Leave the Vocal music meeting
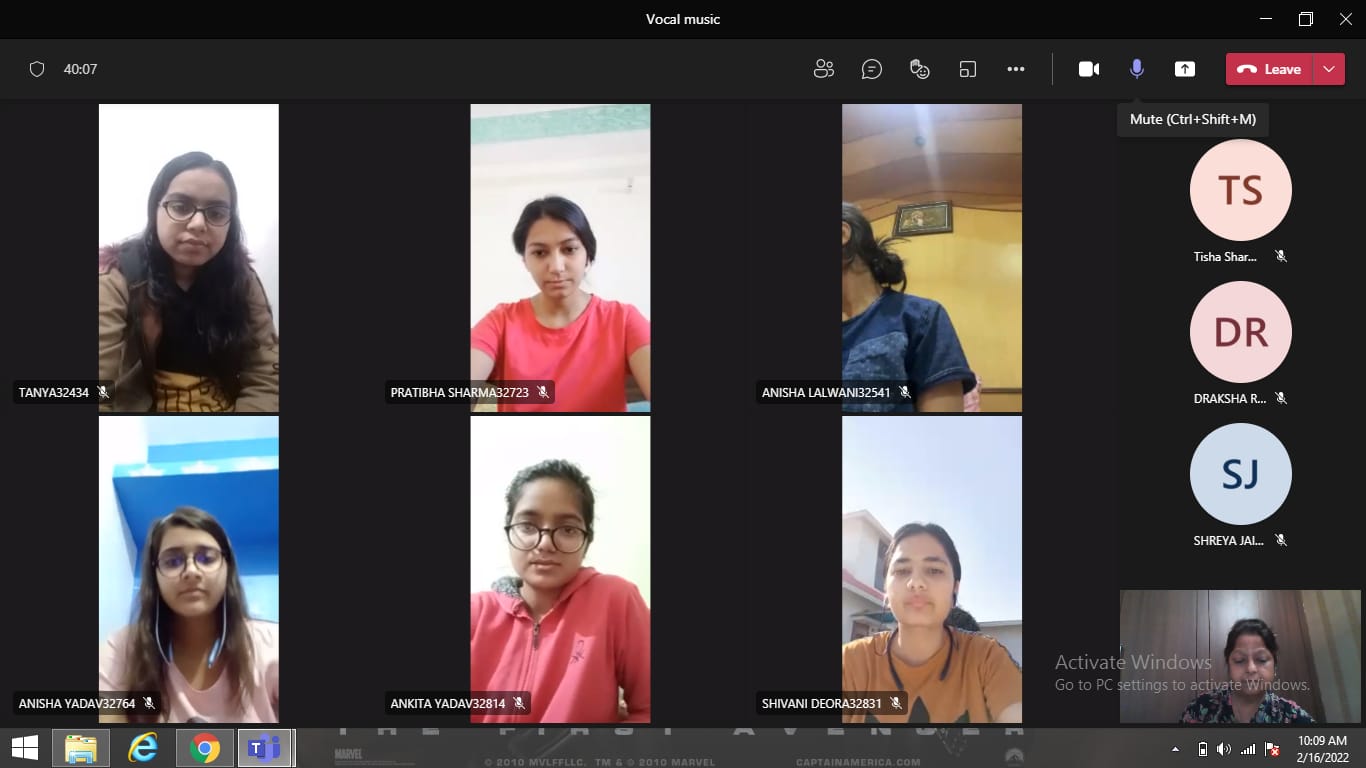1366x768 pixels. click(x=1270, y=69)
